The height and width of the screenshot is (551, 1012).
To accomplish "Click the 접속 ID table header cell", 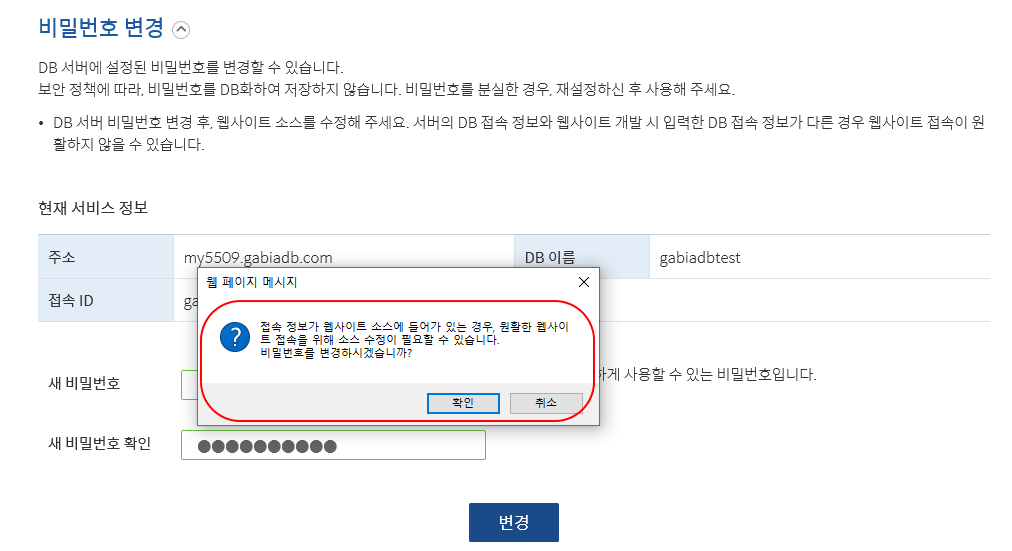I will point(106,301).
